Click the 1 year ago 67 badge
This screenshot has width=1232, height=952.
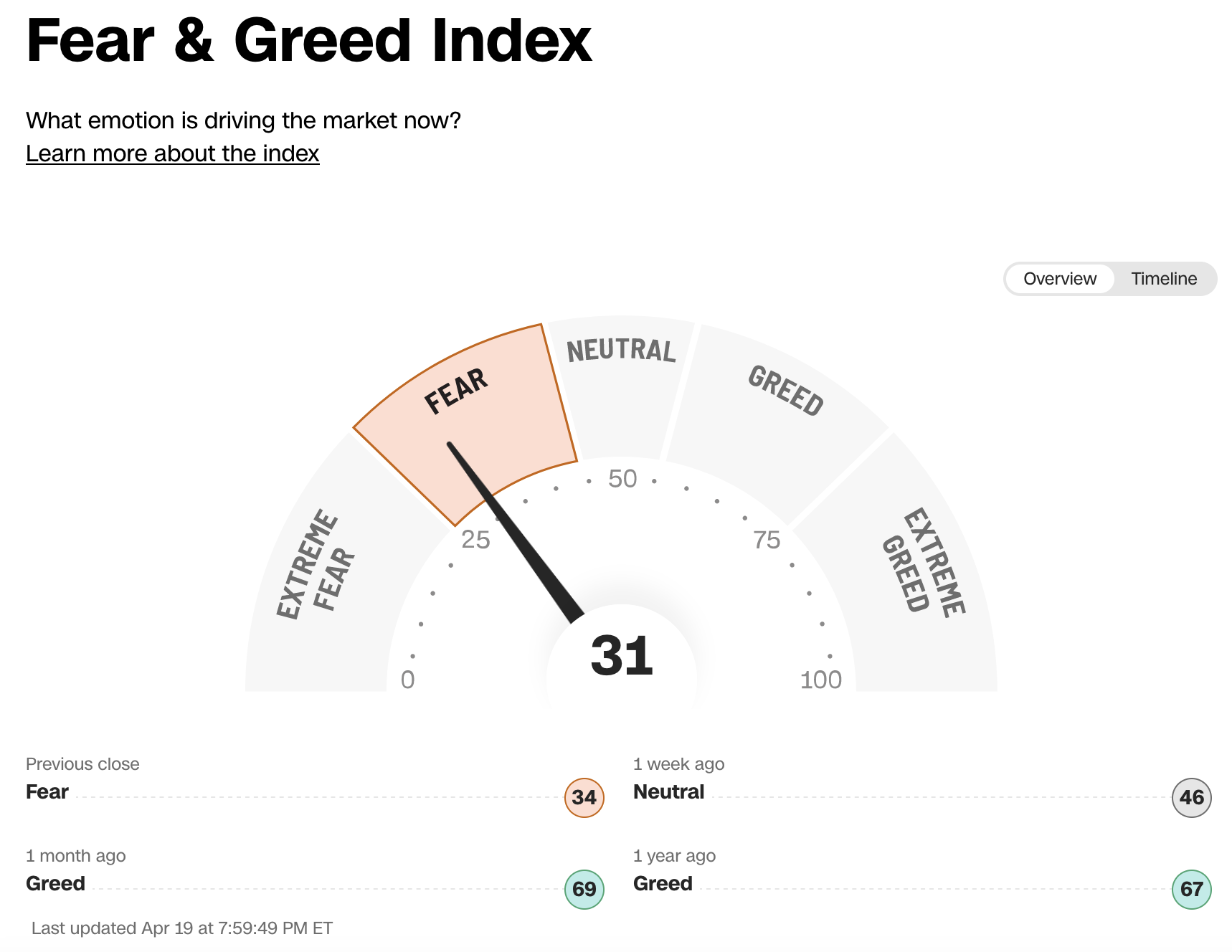[x=1191, y=889]
